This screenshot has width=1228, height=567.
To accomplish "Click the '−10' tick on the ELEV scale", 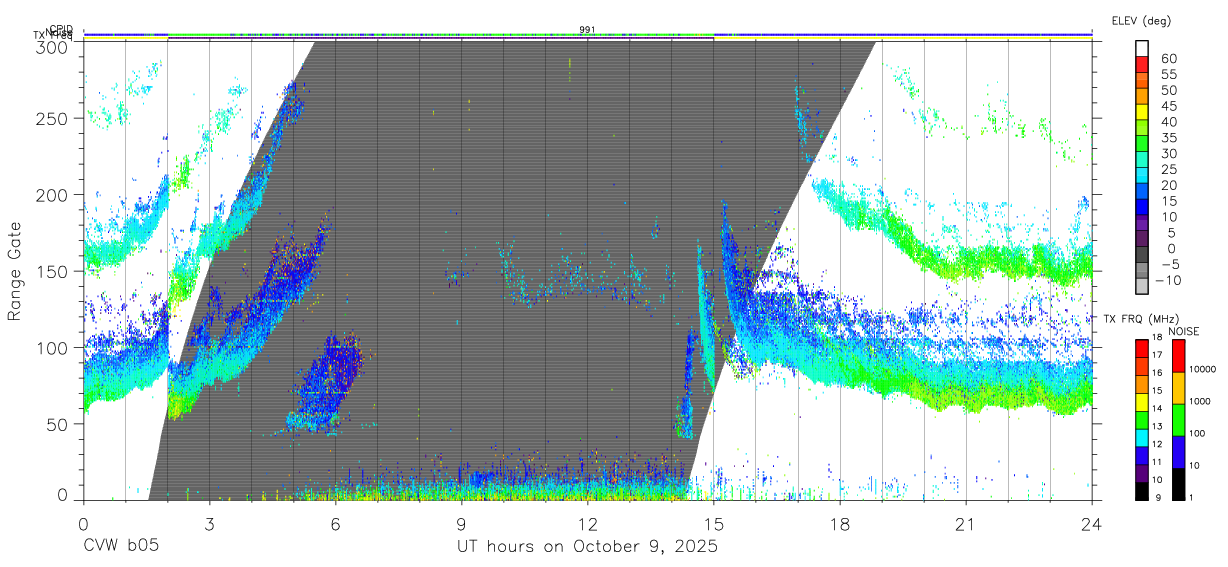I will 1169,280.
